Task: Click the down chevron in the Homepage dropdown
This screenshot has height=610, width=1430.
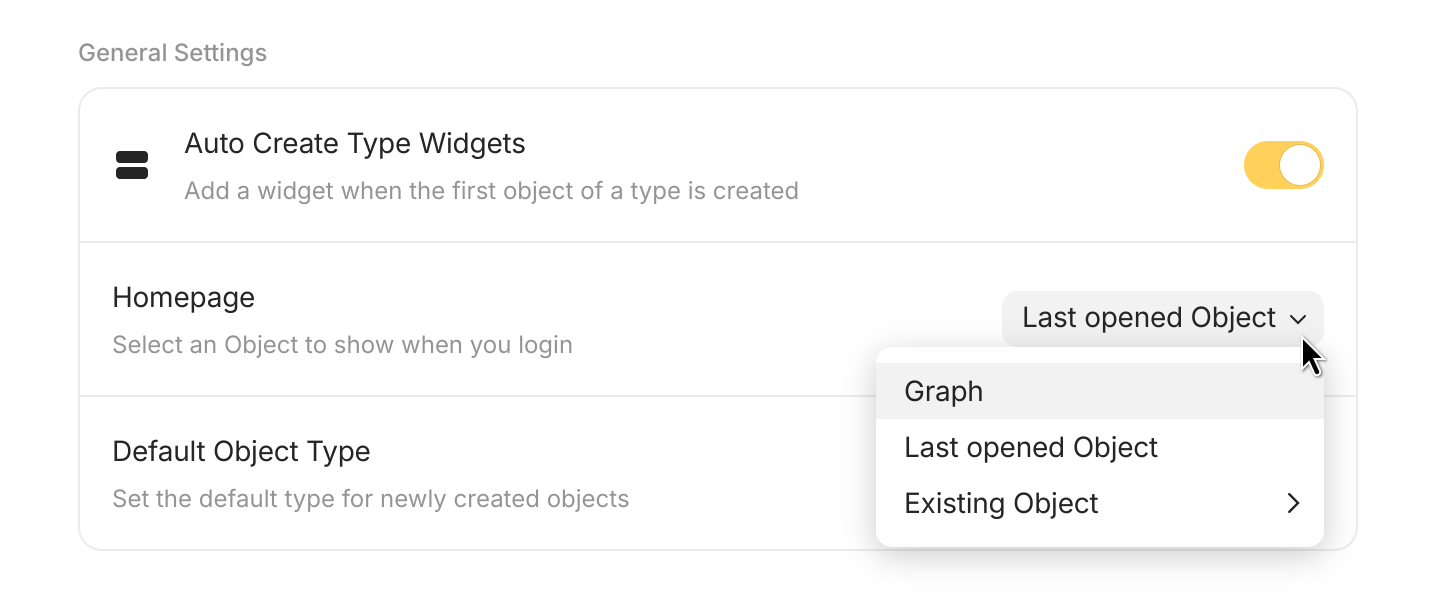Action: (1298, 319)
